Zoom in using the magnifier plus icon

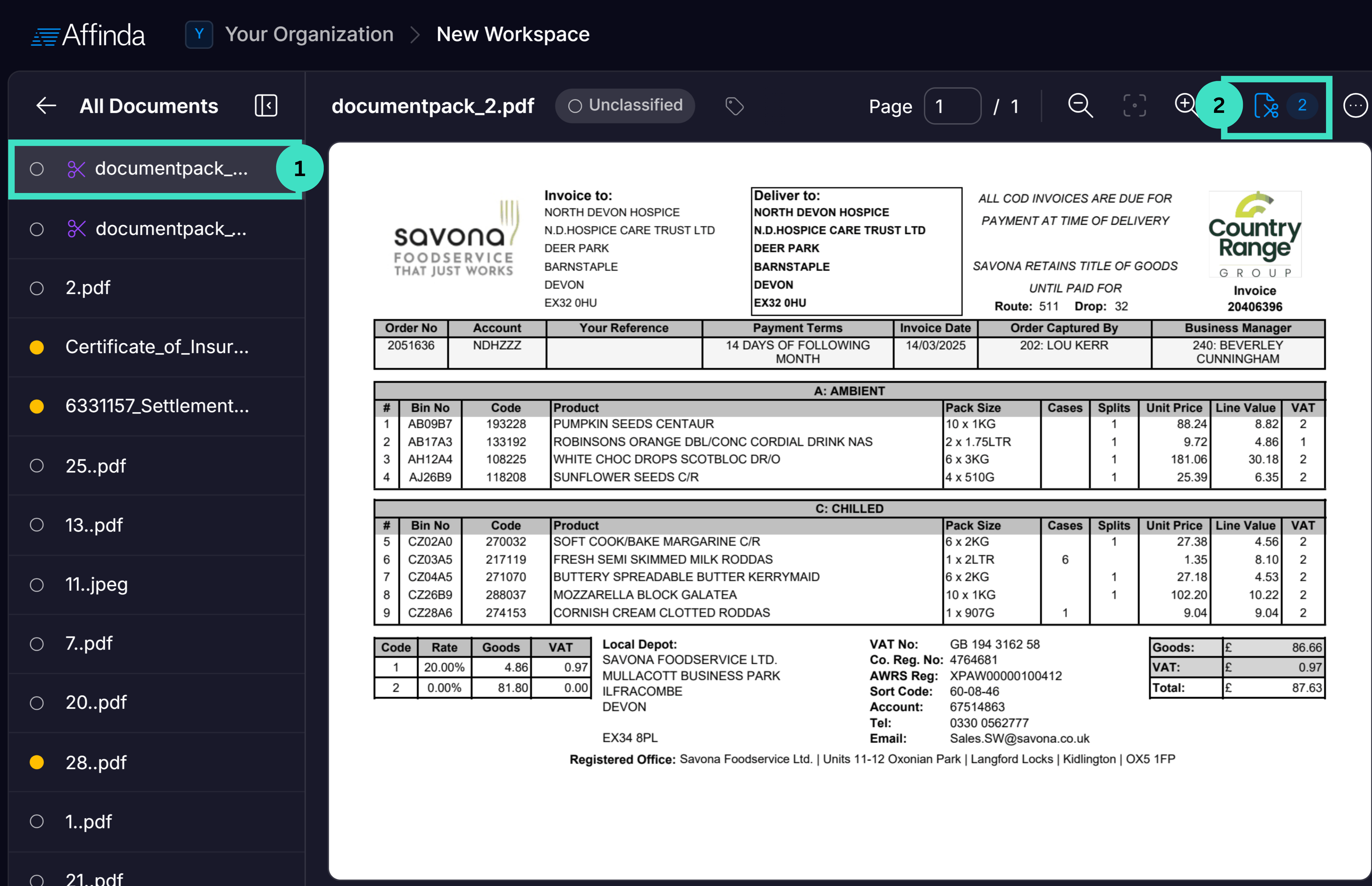point(1186,106)
